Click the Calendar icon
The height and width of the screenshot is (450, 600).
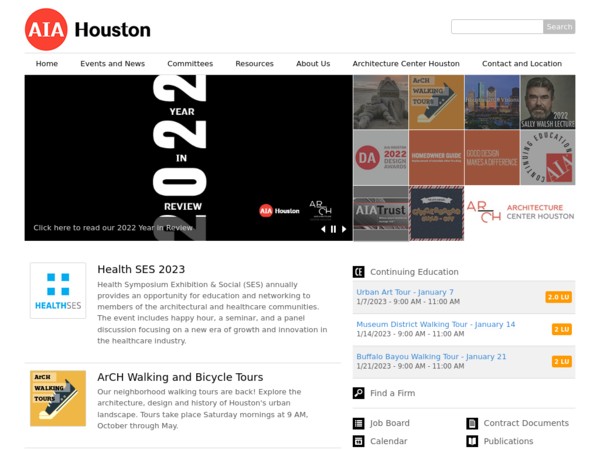click(x=359, y=441)
